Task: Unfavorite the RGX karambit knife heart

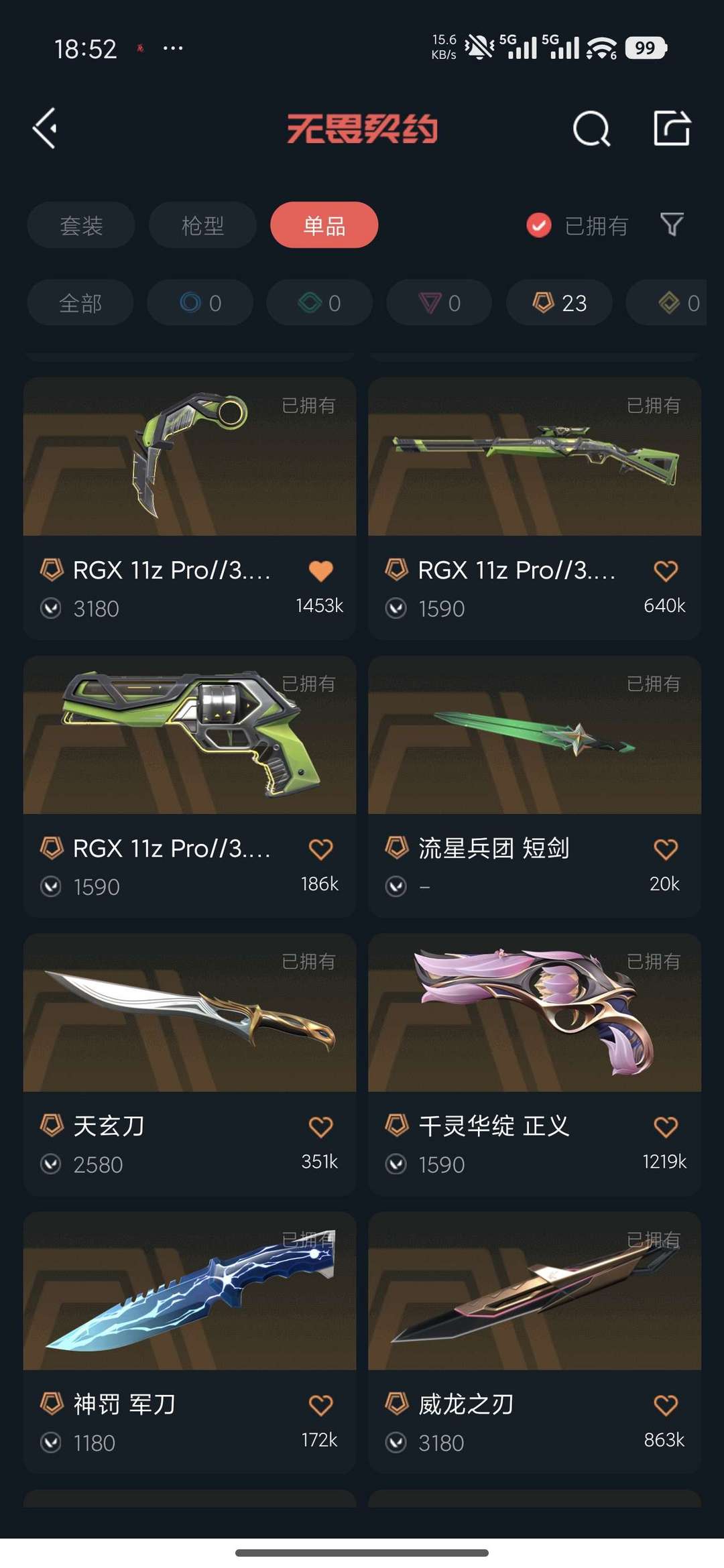Action: tap(320, 570)
